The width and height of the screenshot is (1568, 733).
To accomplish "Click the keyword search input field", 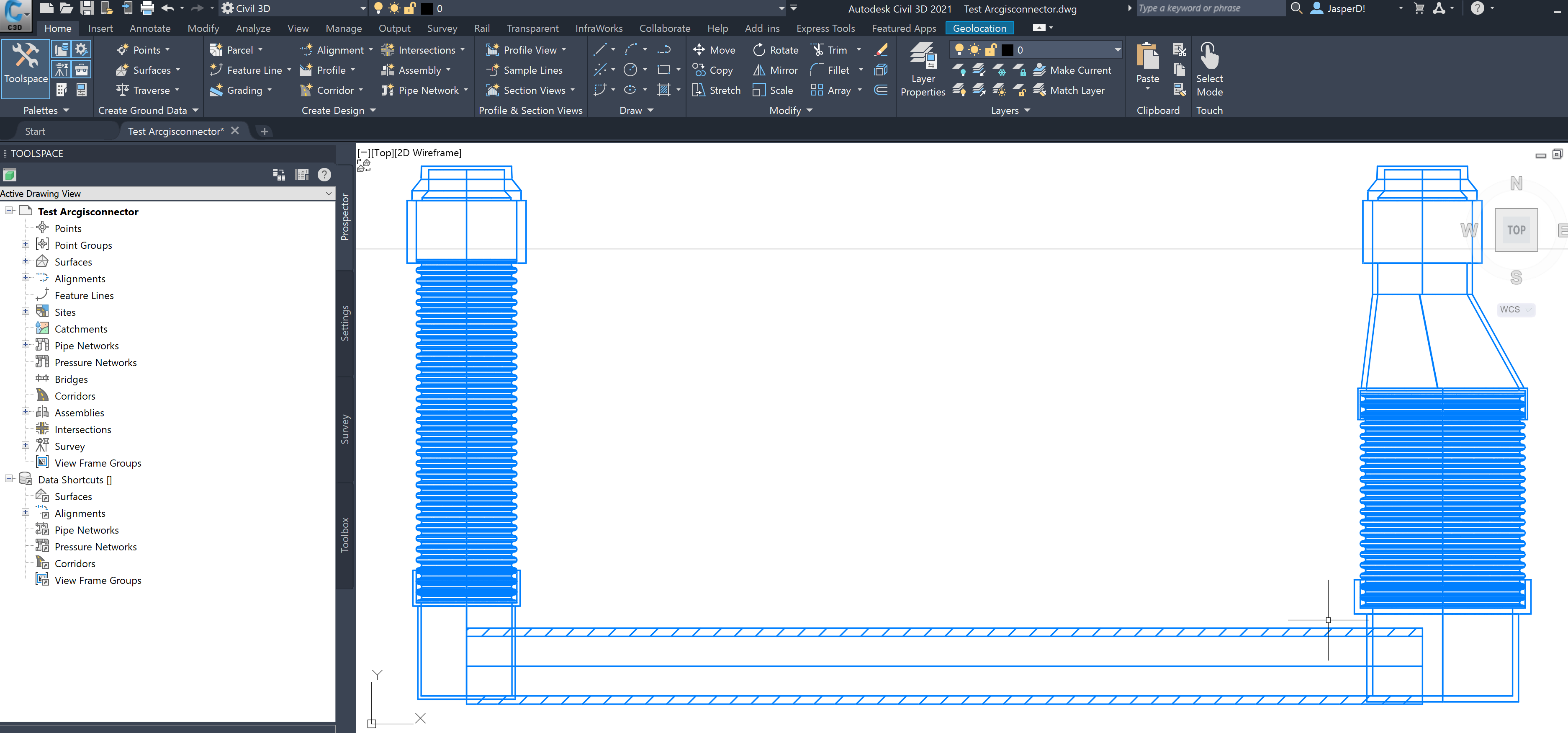I will (x=1208, y=8).
